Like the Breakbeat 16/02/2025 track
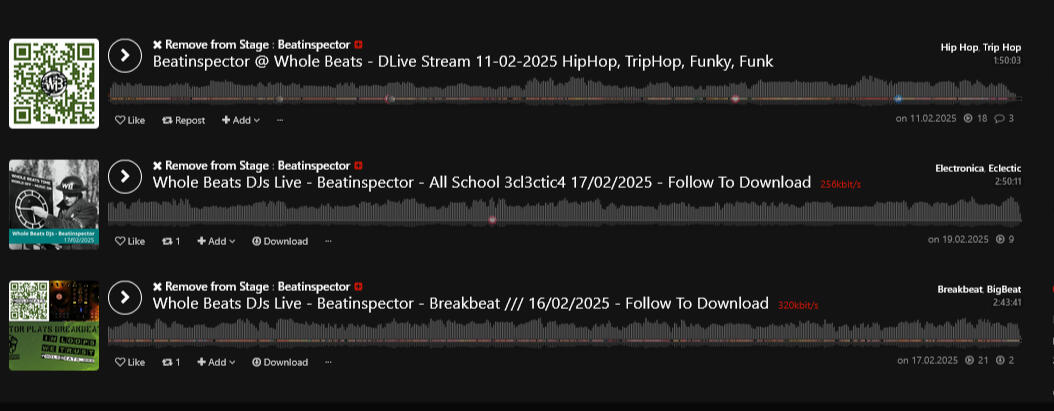 pos(130,362)
